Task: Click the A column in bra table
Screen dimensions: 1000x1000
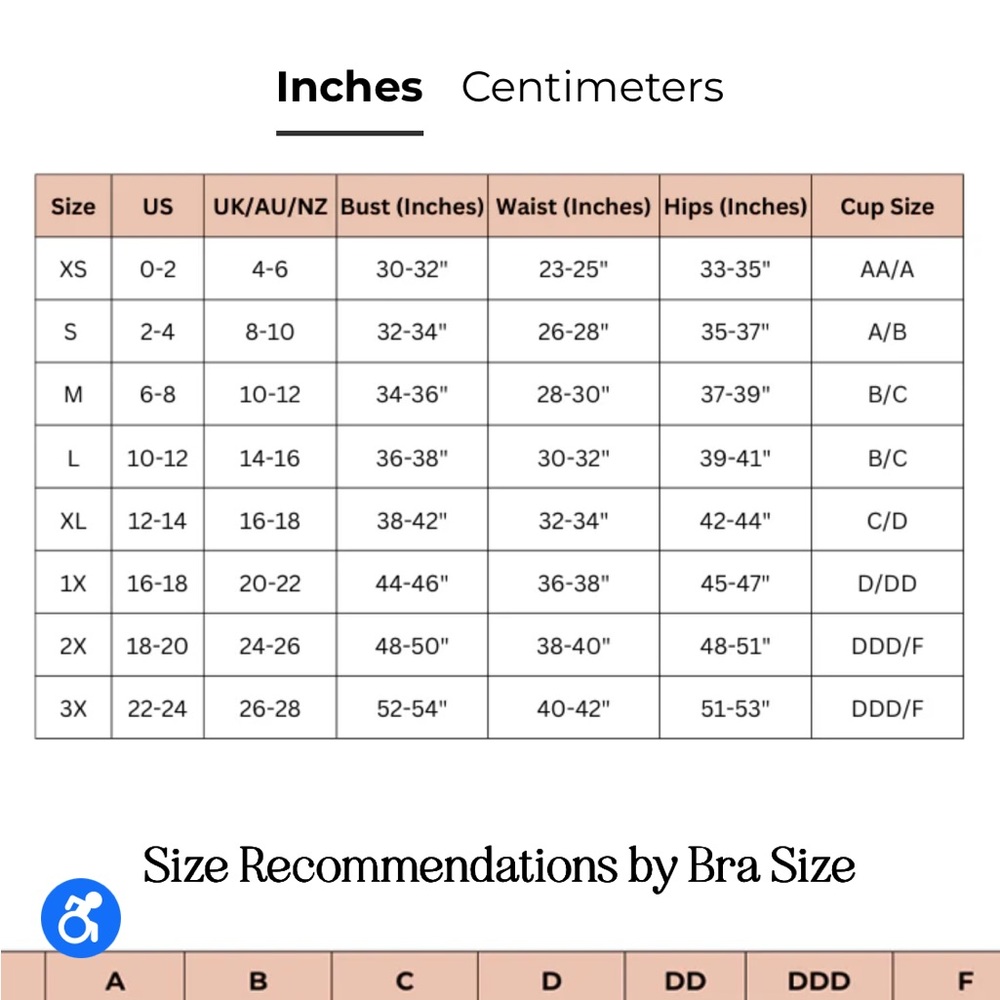Action: pyautogui.click(x=115, y=981)
